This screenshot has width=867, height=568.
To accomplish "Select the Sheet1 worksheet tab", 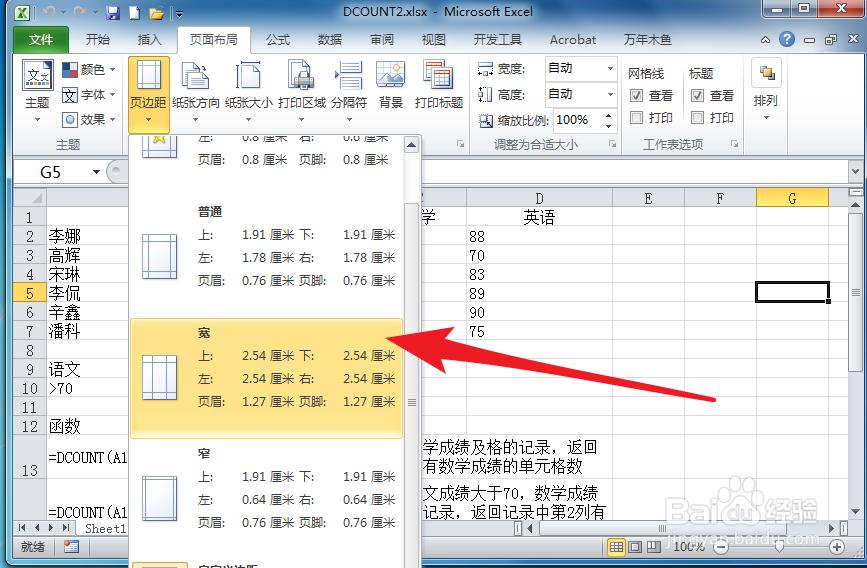I will click(x=106, y=528).
